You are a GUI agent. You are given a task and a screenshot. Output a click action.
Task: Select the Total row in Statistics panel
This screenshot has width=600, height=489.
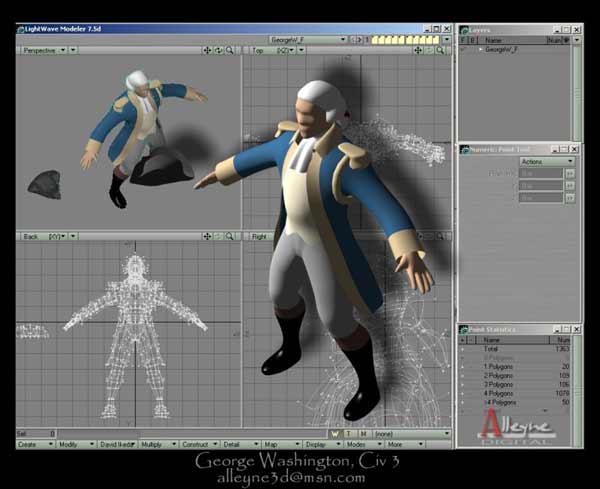click(x=515, y=349)
